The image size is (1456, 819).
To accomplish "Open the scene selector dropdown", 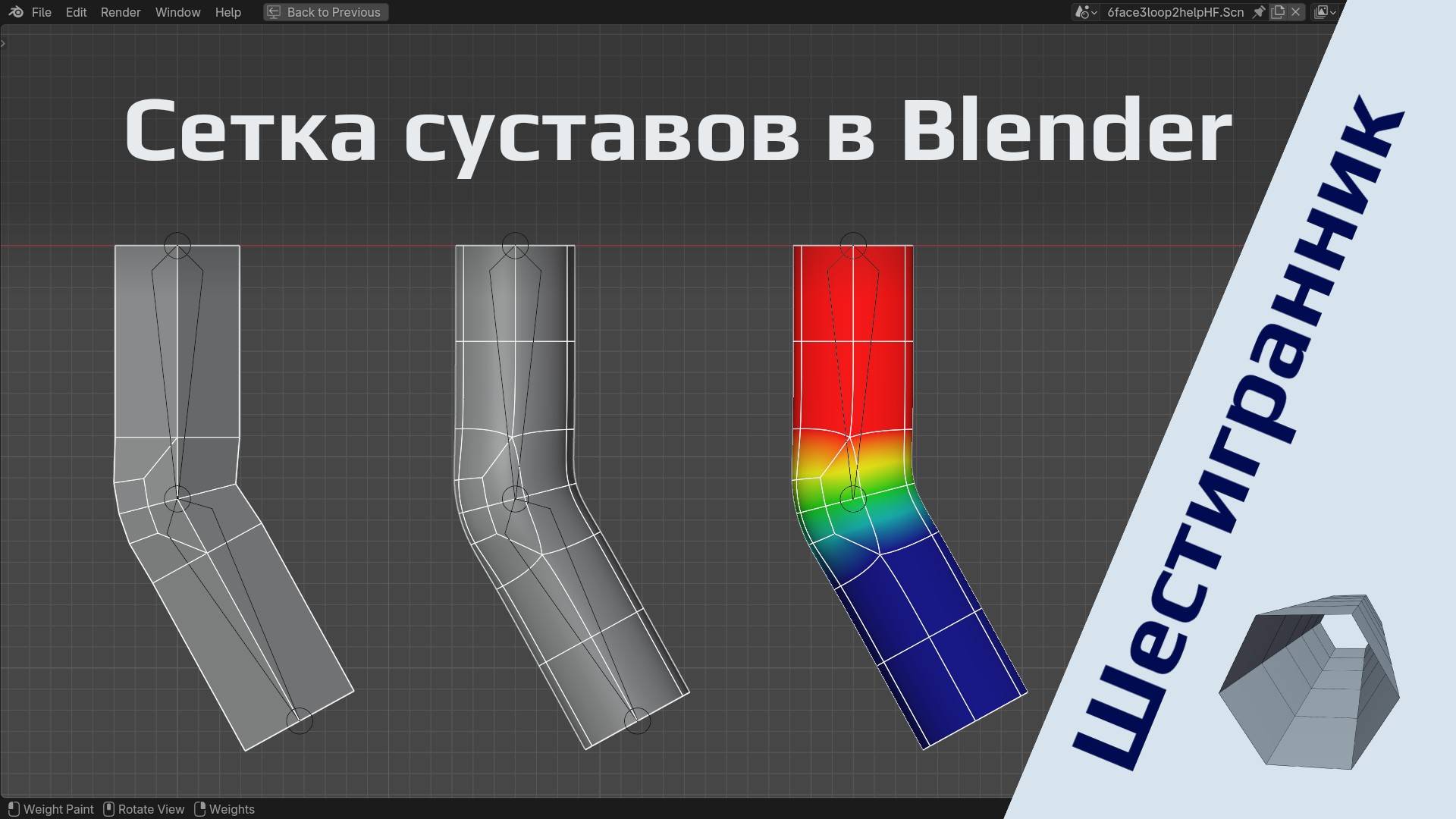I will (1094, 12).
